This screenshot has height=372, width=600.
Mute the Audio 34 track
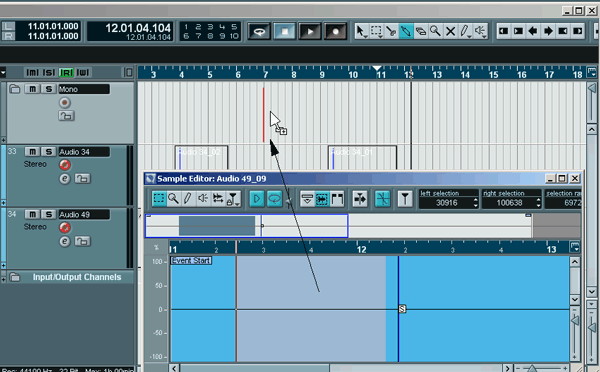(32, 152)
